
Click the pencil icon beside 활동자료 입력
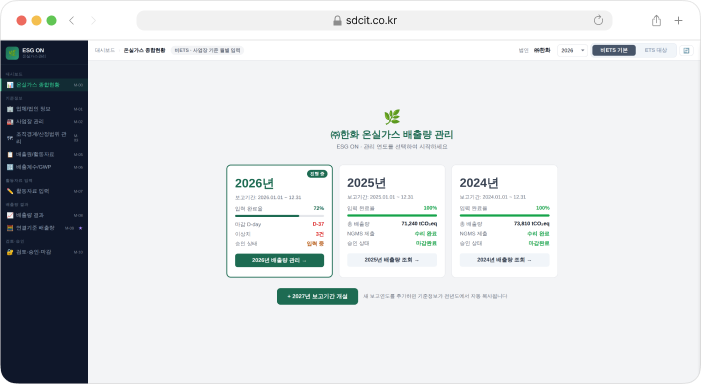click(10, 191)
